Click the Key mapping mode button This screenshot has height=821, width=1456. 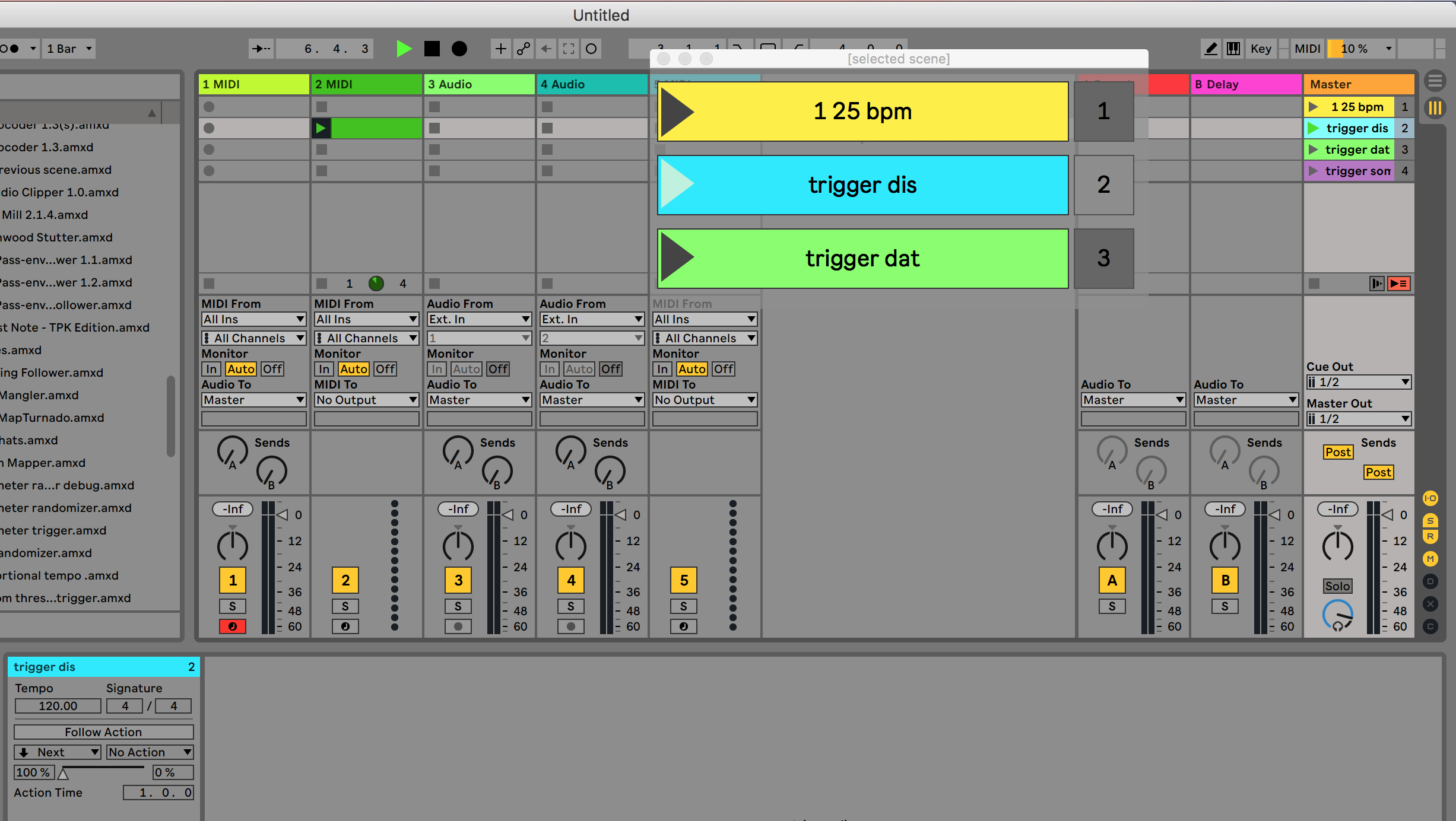[x=1260, y=49]
